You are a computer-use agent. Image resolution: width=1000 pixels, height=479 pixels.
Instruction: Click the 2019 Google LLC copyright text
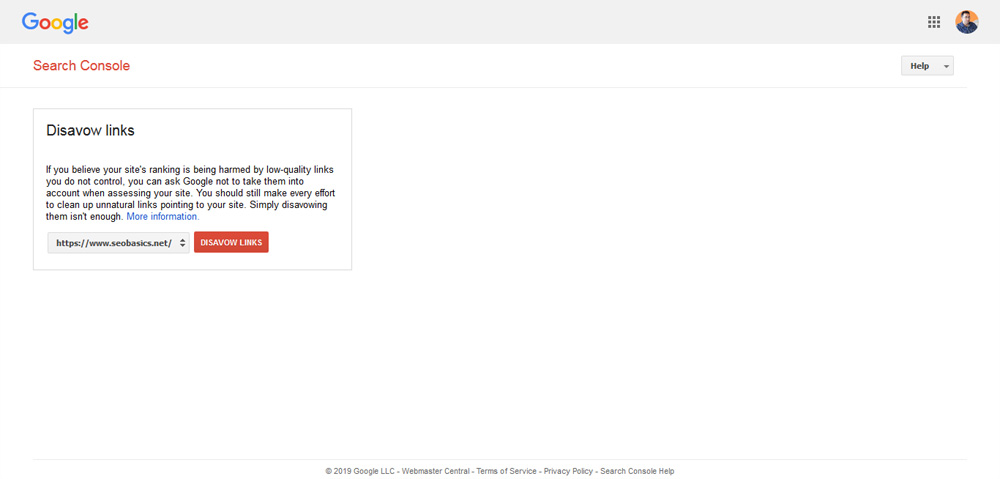pyautogui.click(x=360, y=471)
